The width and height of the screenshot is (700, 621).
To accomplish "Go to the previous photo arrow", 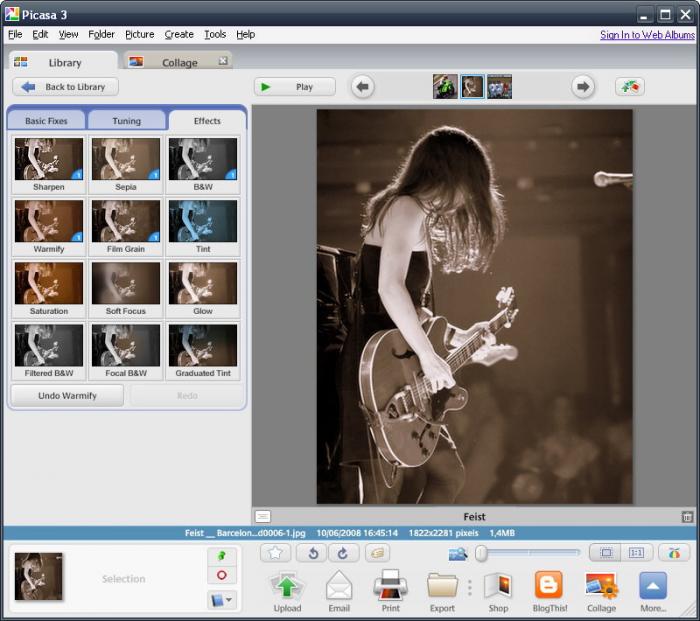I will pyautogui.click(x=362, y=87).
